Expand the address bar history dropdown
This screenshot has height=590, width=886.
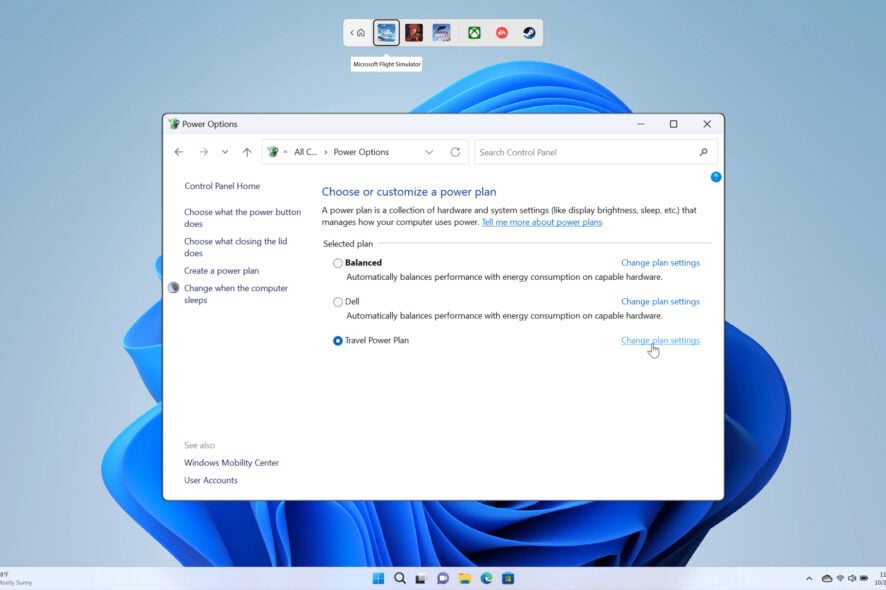tap(429, 152)
